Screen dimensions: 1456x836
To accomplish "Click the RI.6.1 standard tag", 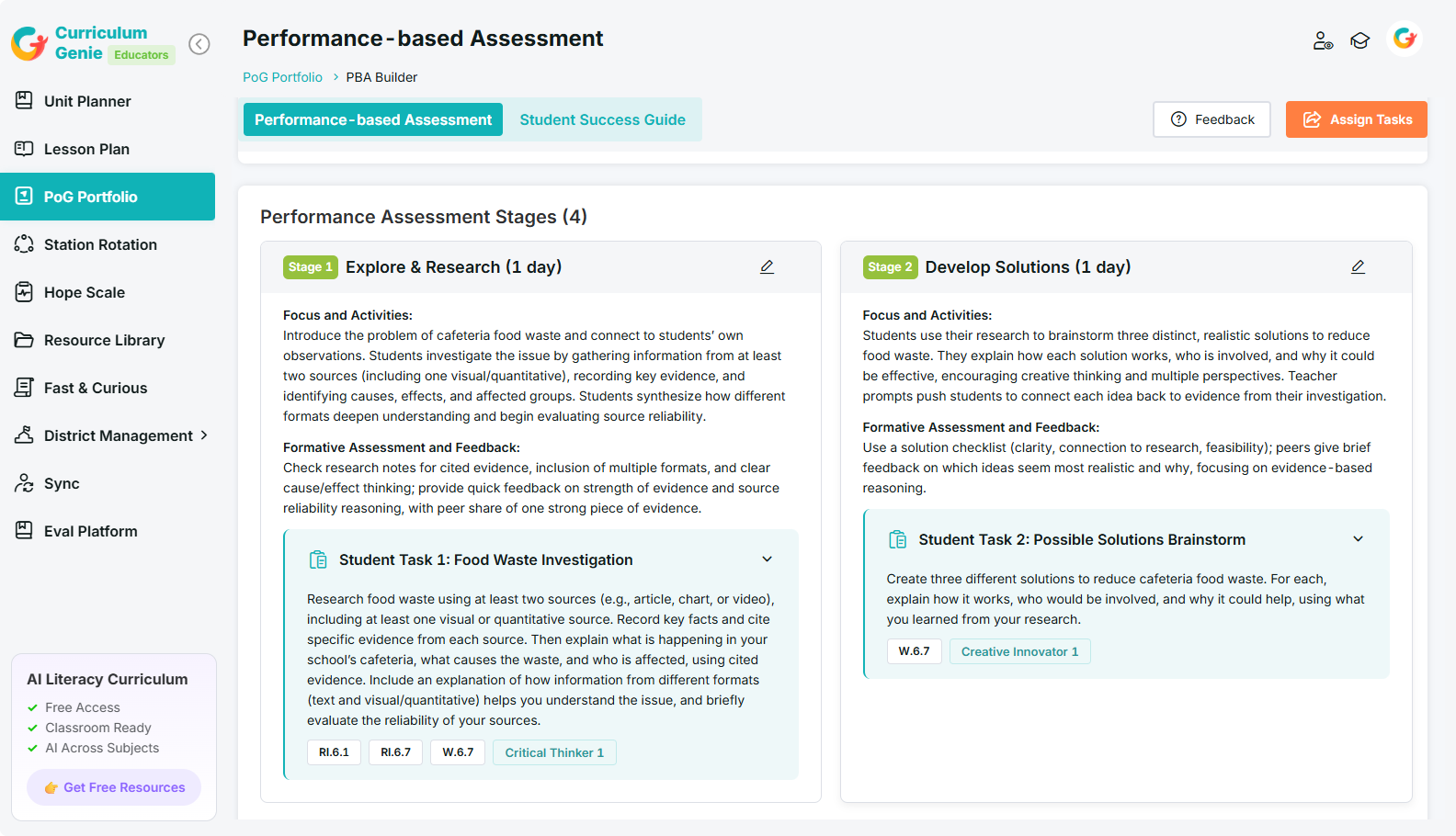I will pos(334,752).
